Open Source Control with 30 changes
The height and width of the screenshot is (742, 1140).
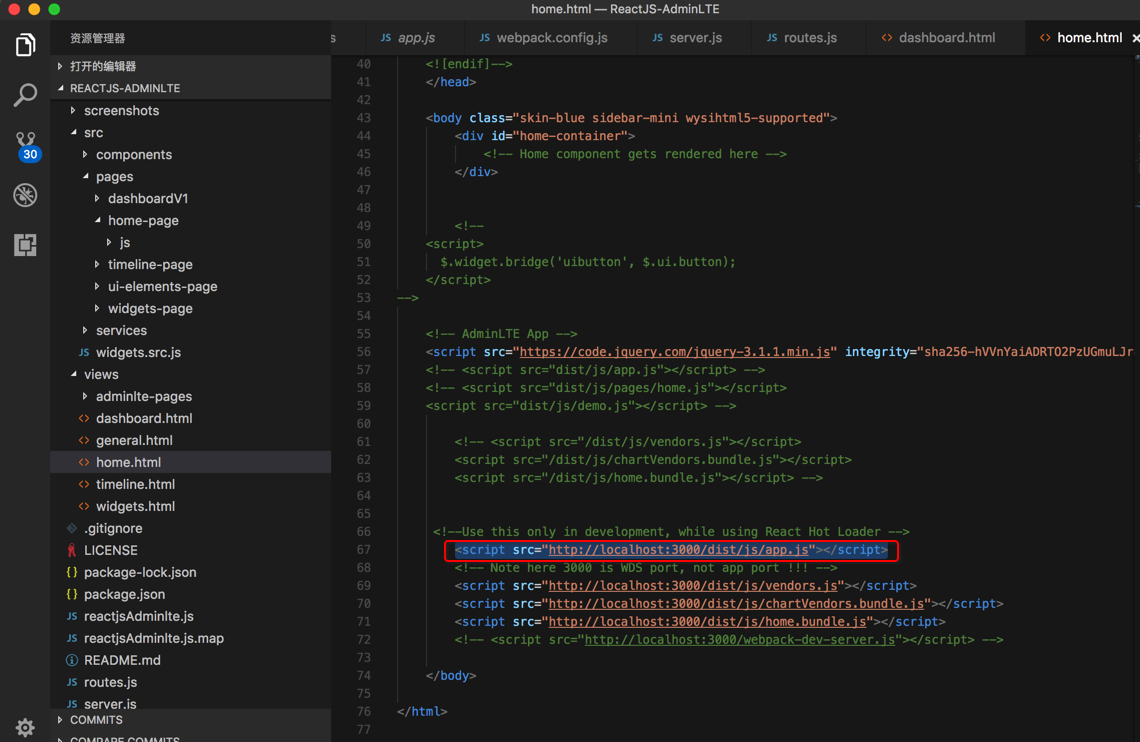25,145
